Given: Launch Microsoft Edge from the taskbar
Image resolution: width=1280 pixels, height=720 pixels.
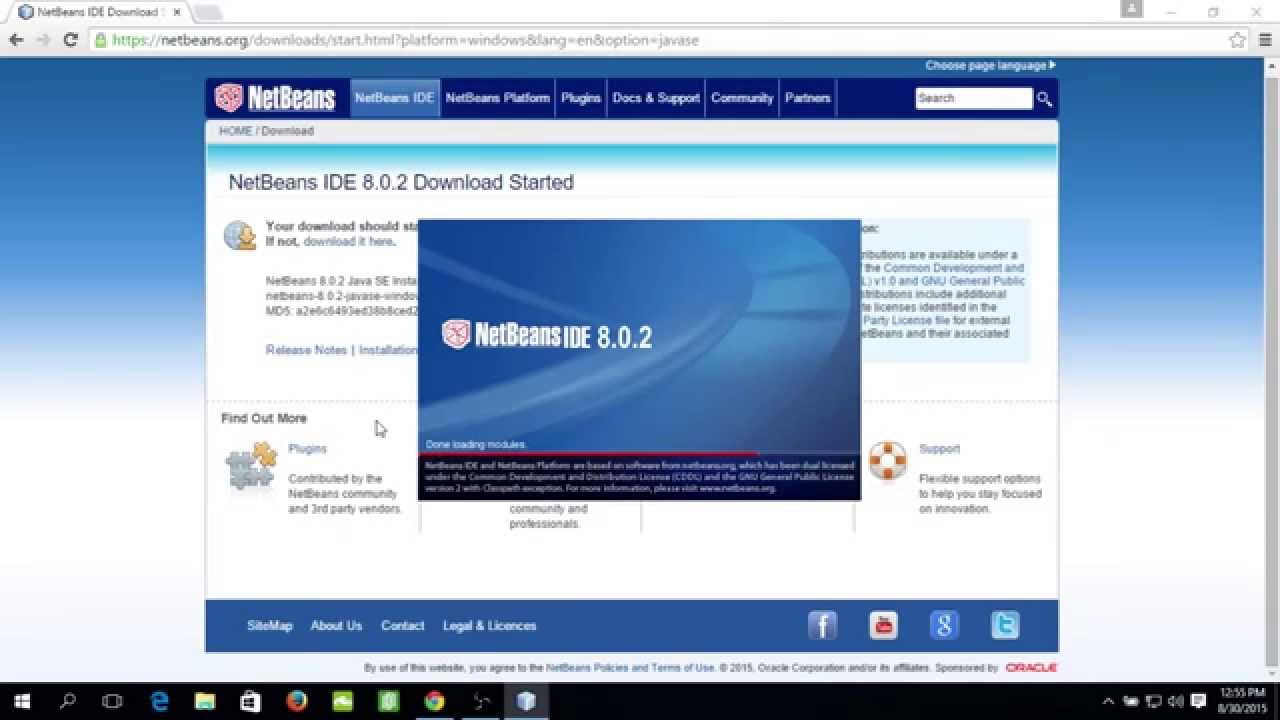Looking at the screenshot, I should [x=159, y=701].
